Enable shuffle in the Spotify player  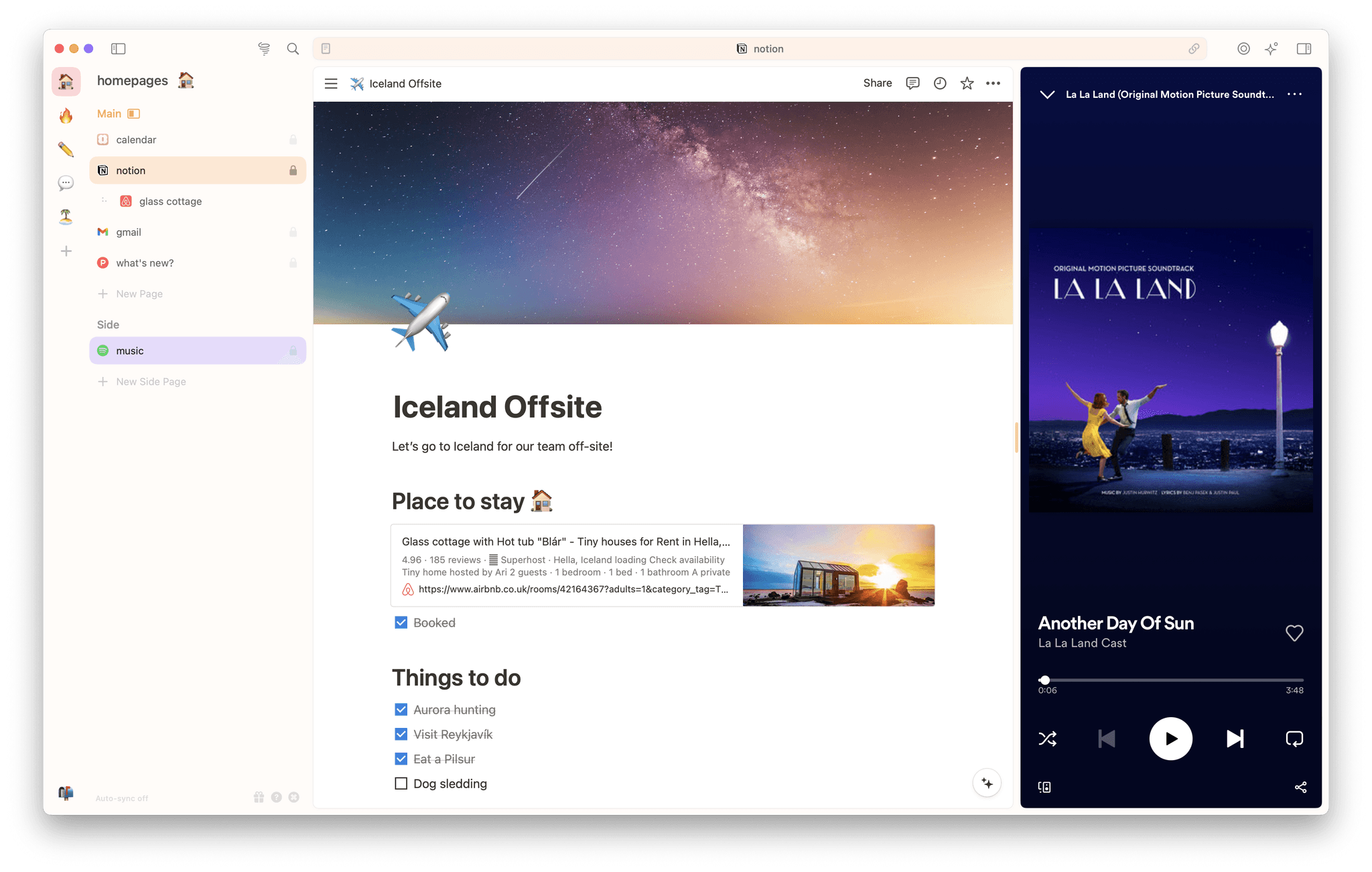(x=1048, y=739)
